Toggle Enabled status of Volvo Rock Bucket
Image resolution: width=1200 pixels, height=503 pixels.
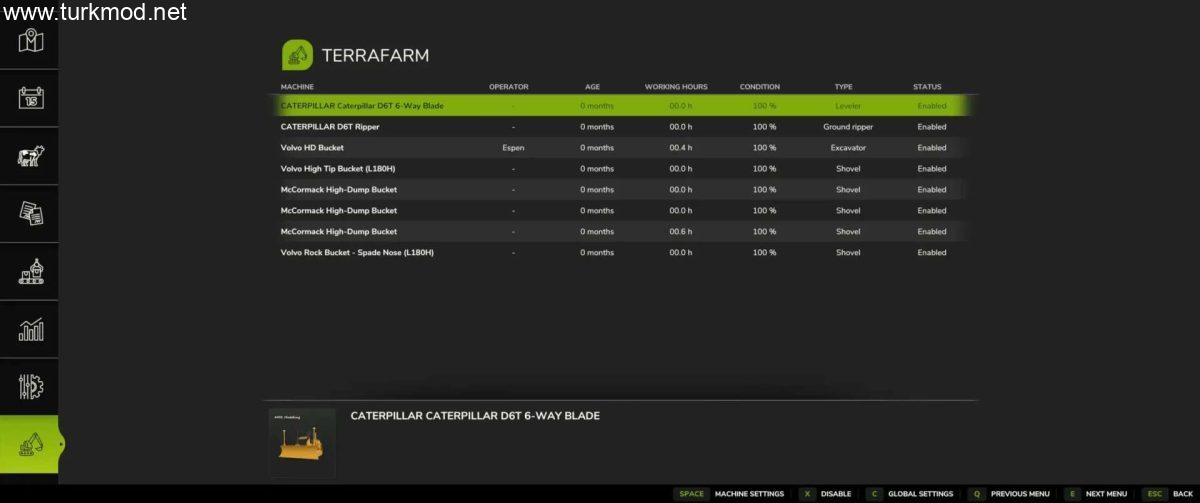931,253
